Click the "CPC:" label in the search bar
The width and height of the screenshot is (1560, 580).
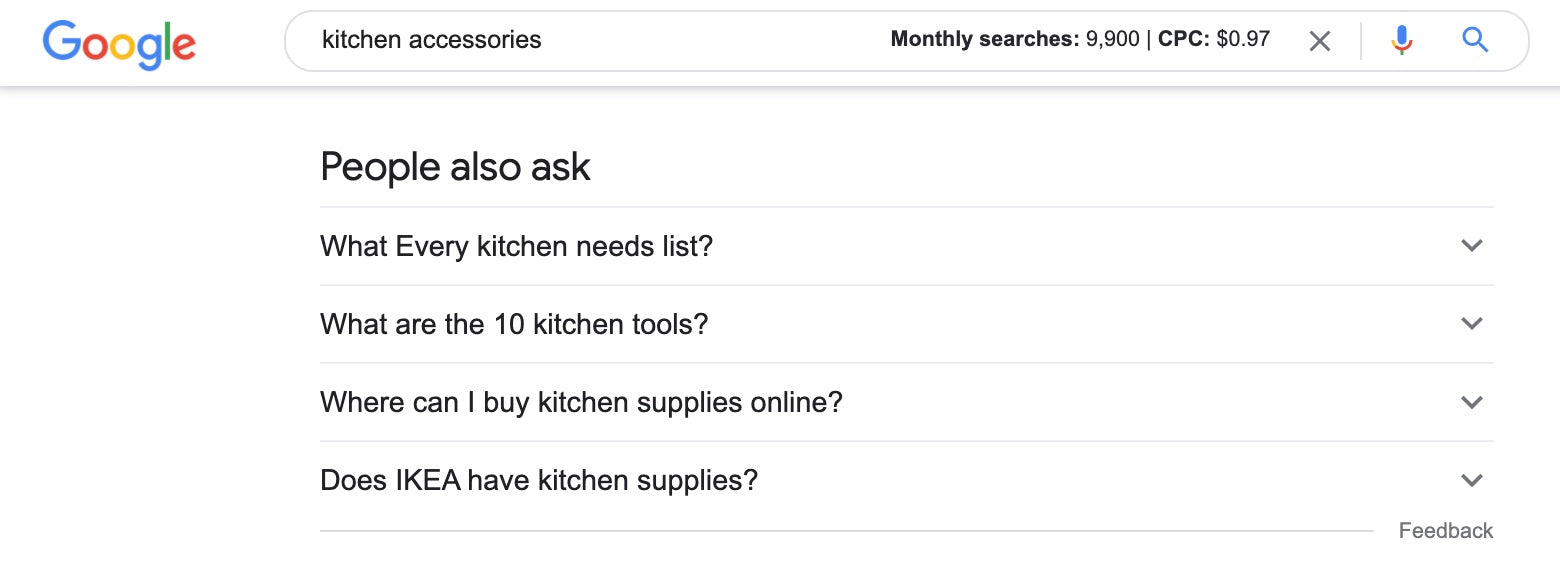[1184, 40]
